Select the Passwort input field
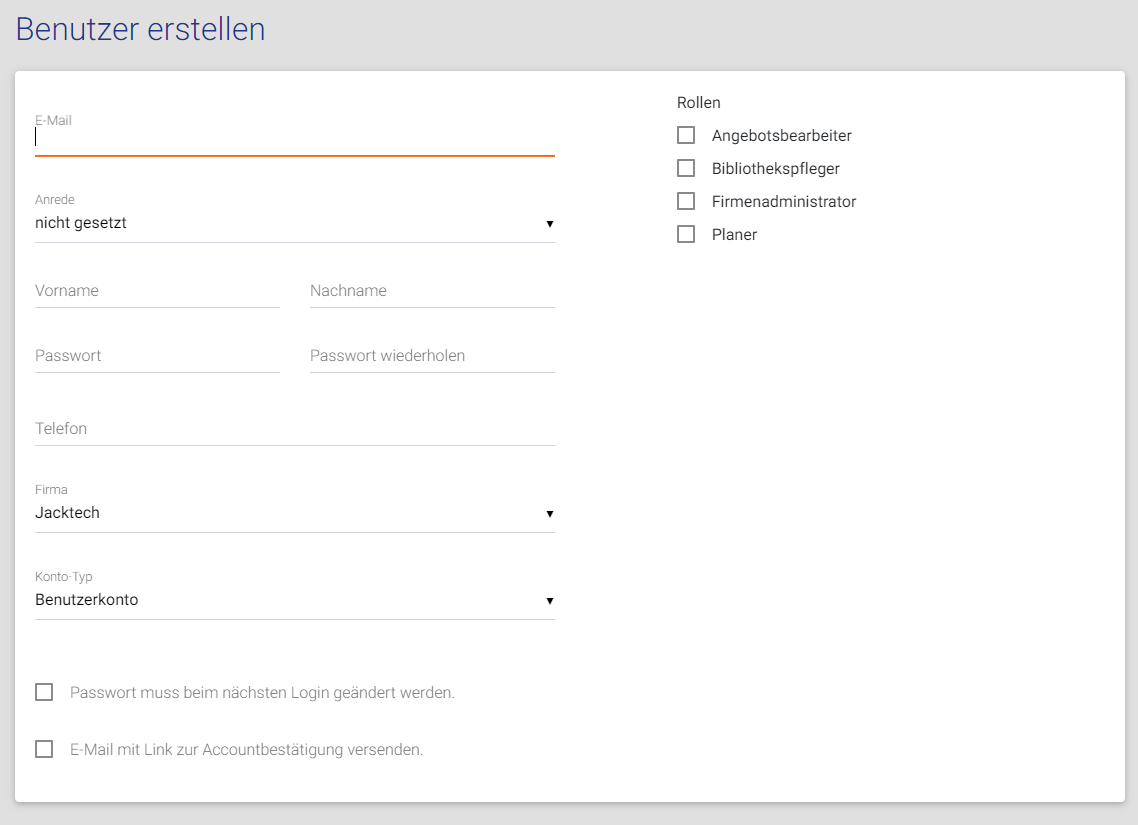Image resolution: width=1138 pixels, height=825 pixels. (157, 356)
